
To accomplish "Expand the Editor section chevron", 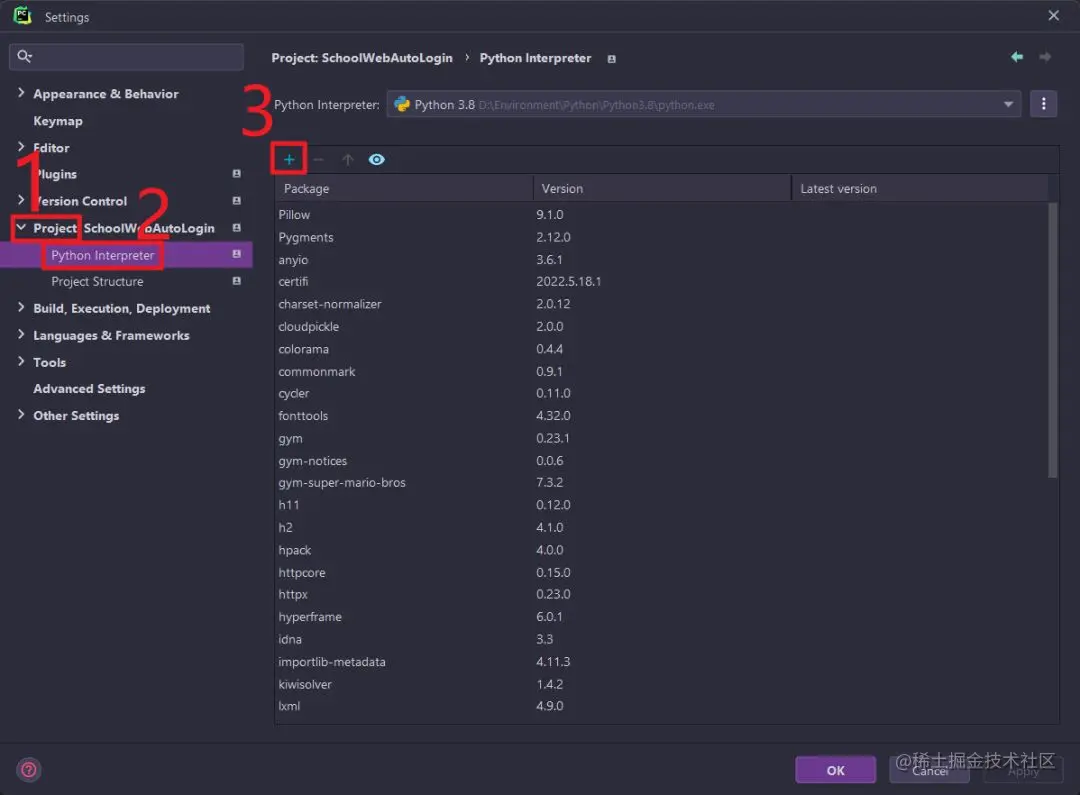I will (21, 147).
